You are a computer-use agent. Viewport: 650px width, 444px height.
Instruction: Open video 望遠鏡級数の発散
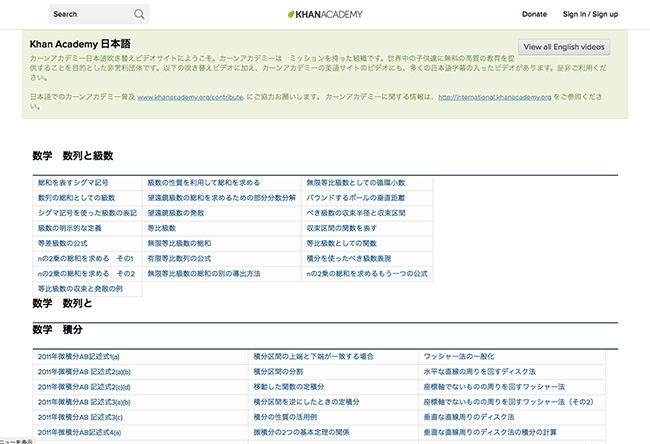(176, 213)
